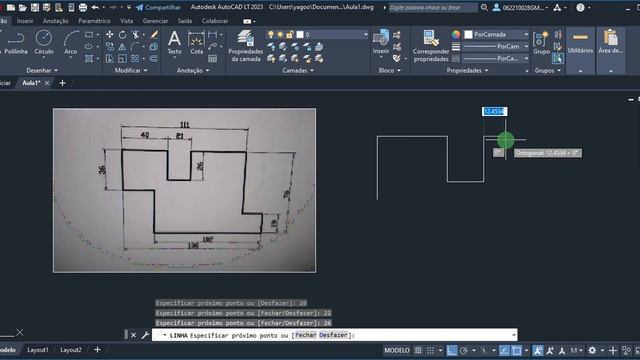Expand the Bloco panel
This screenshot has width=640, height=360.
click(x=389, y=70)
